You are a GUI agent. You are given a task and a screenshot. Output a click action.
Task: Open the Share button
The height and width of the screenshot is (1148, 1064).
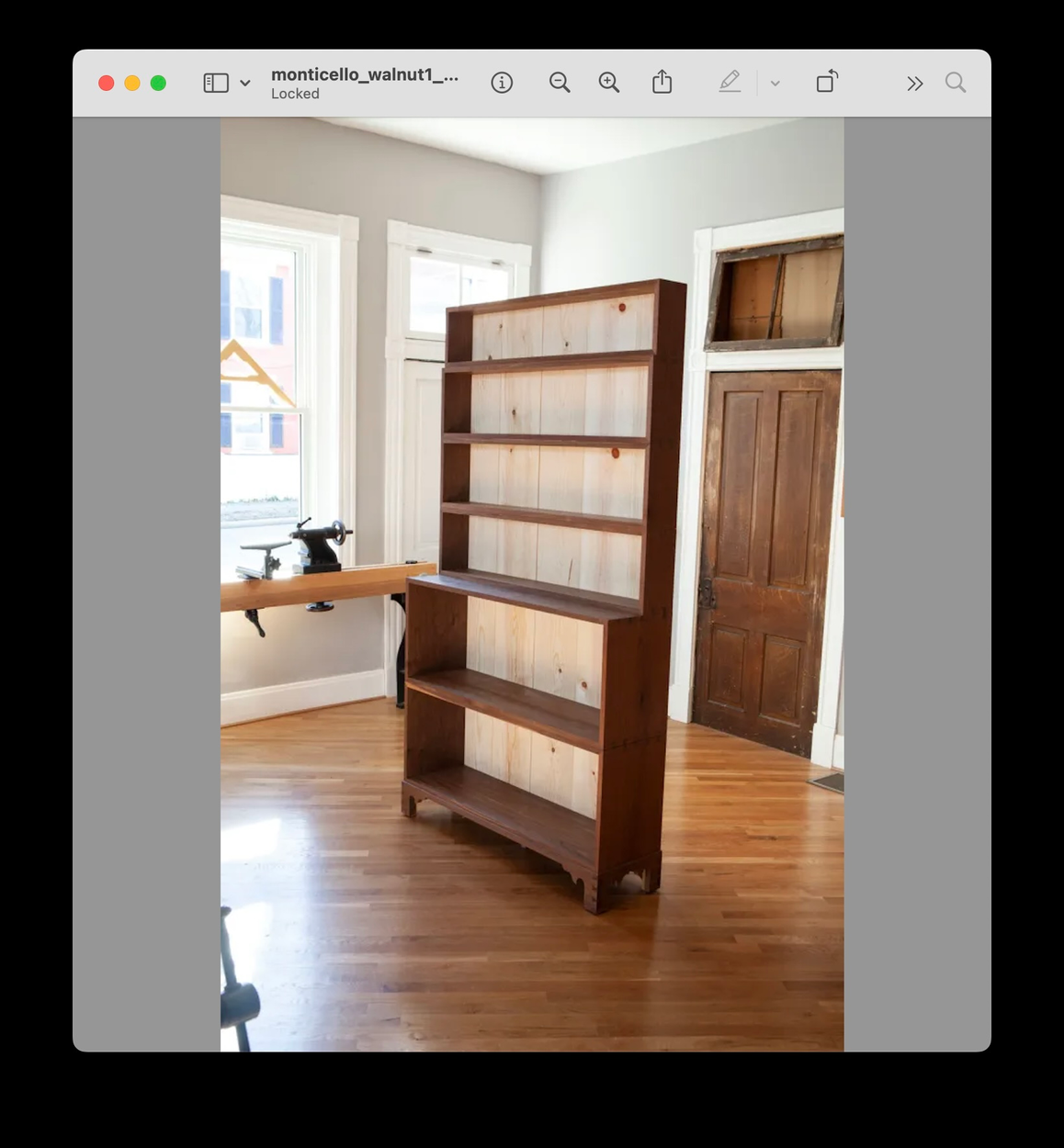tap(662, 83)
